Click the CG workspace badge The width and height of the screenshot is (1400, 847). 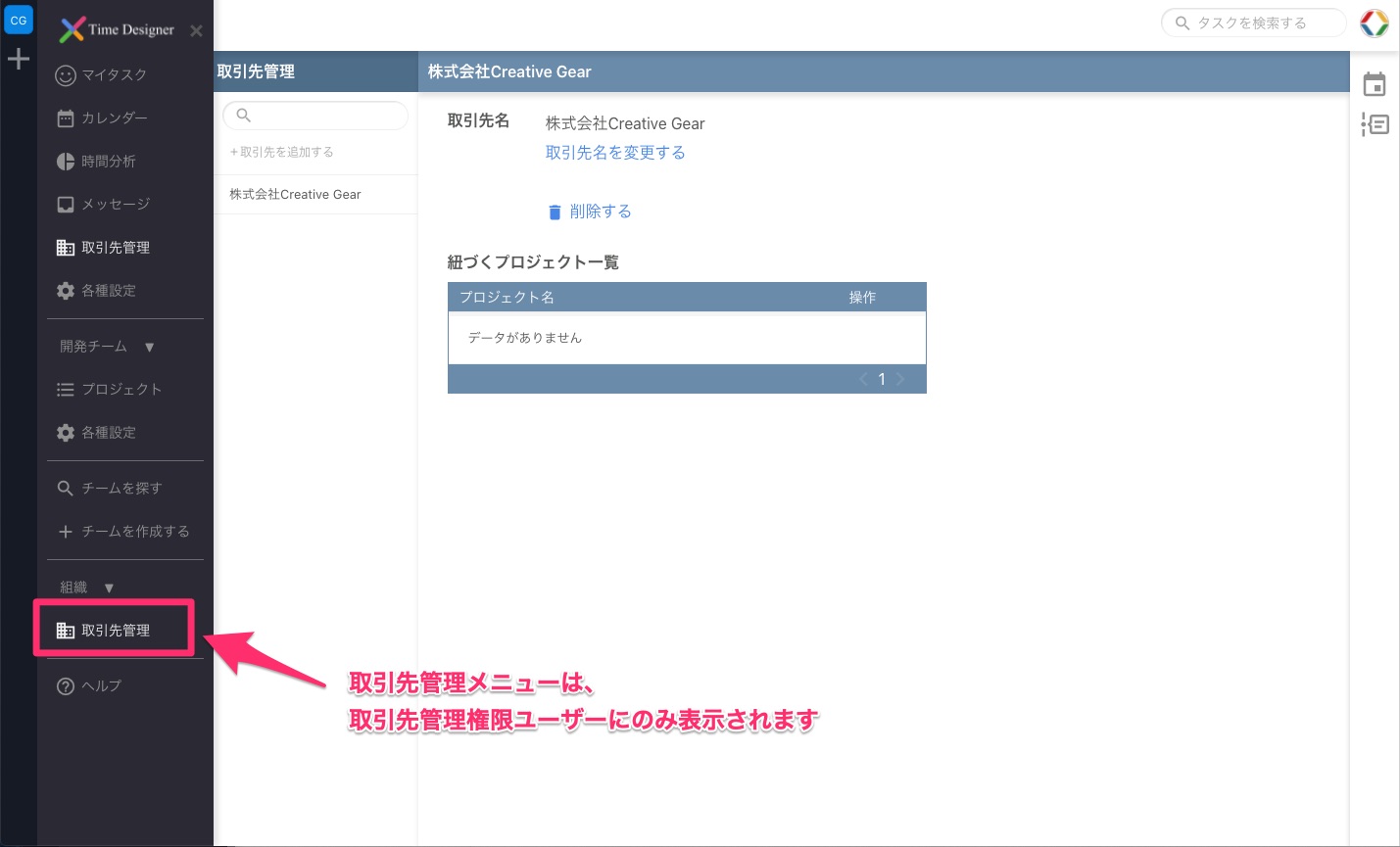18,20
